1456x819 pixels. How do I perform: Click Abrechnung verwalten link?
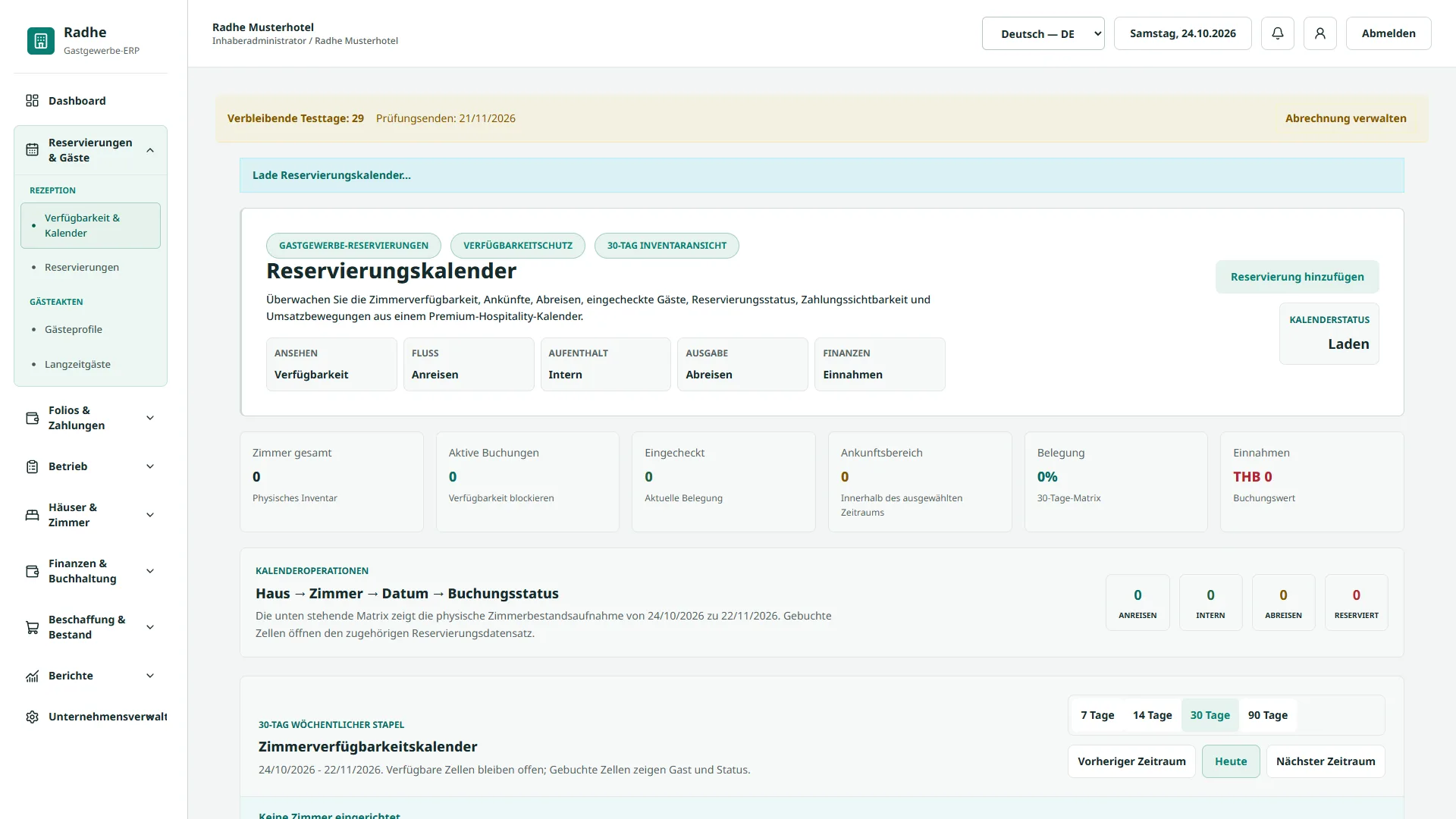point(1345,118)
